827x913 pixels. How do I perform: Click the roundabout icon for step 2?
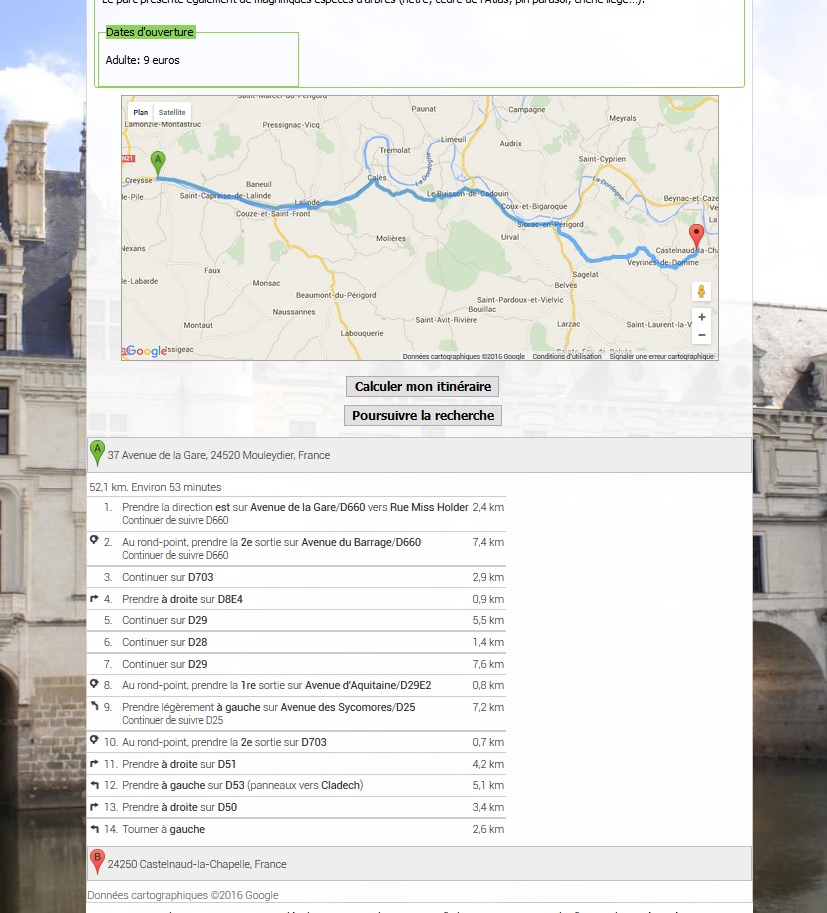[94, 540]
